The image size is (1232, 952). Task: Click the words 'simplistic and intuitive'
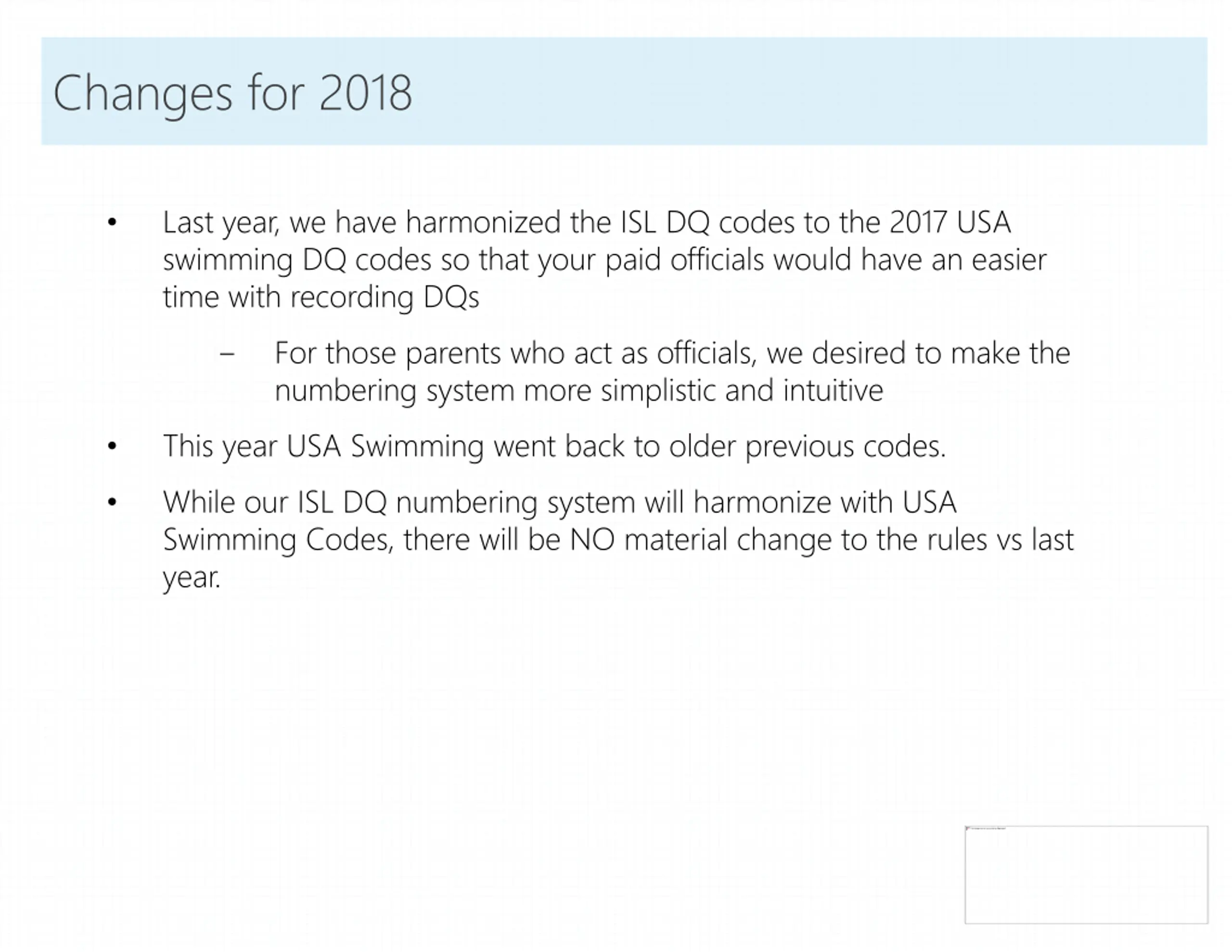742,390
